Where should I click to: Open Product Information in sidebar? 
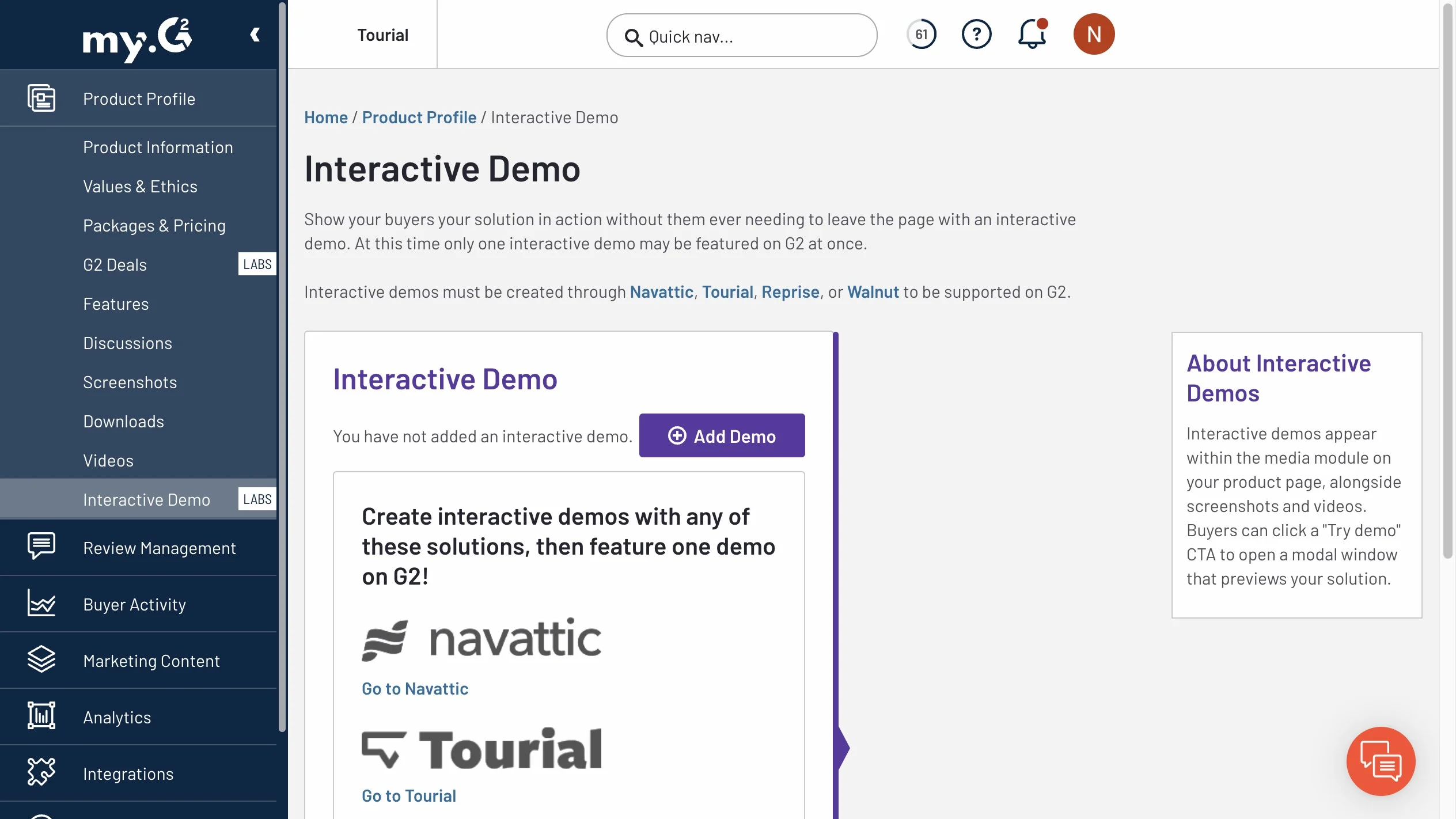158,147
